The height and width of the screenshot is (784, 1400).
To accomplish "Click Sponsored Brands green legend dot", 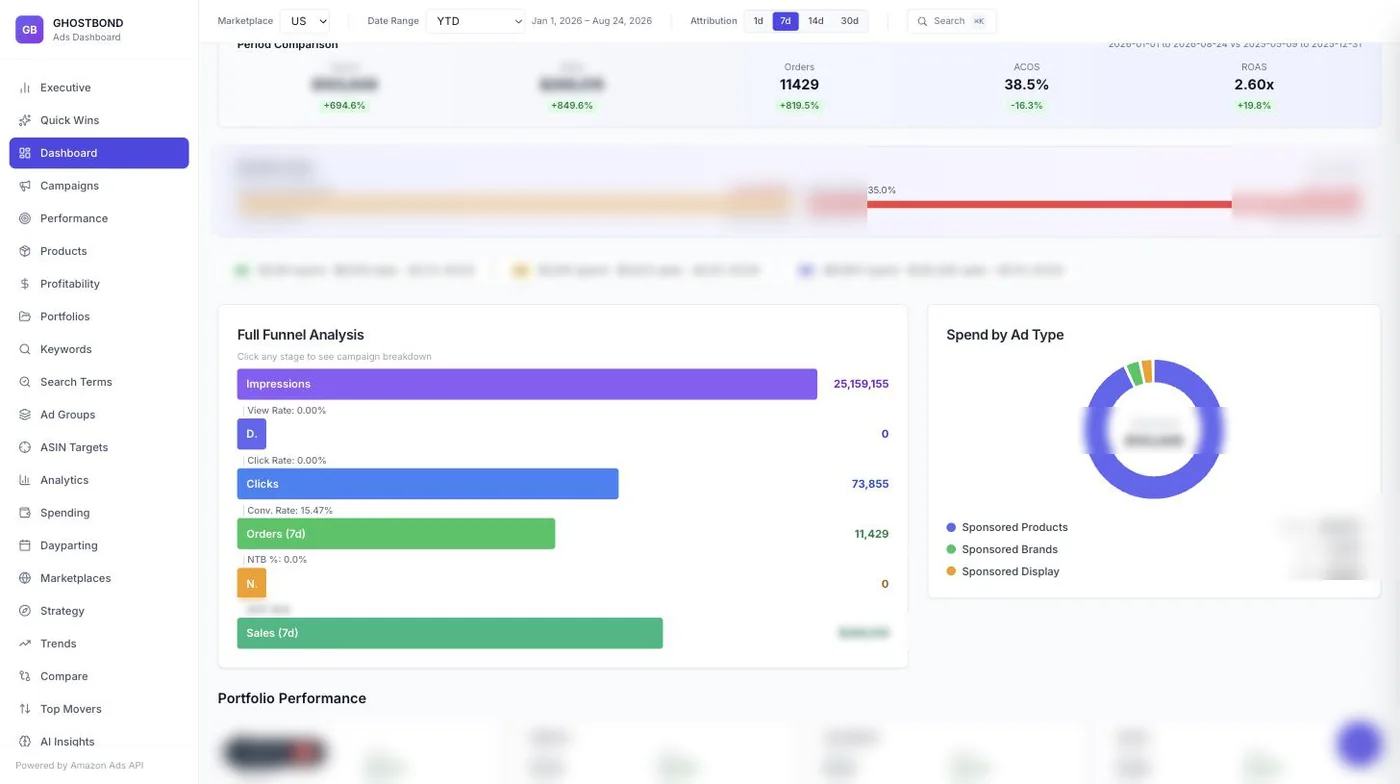I will tap(951, 549).
